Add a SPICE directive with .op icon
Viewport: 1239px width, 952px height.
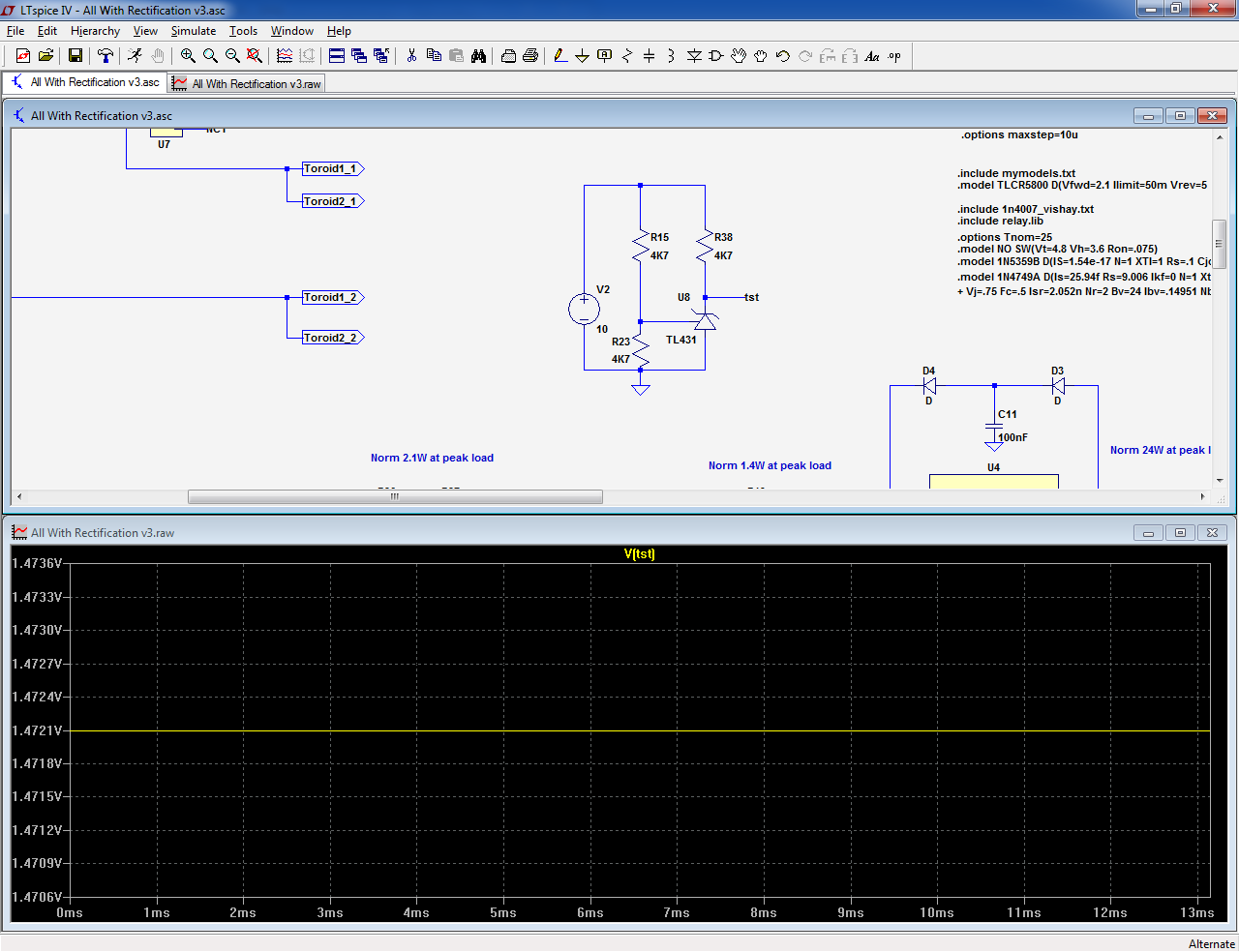point(894,56)
